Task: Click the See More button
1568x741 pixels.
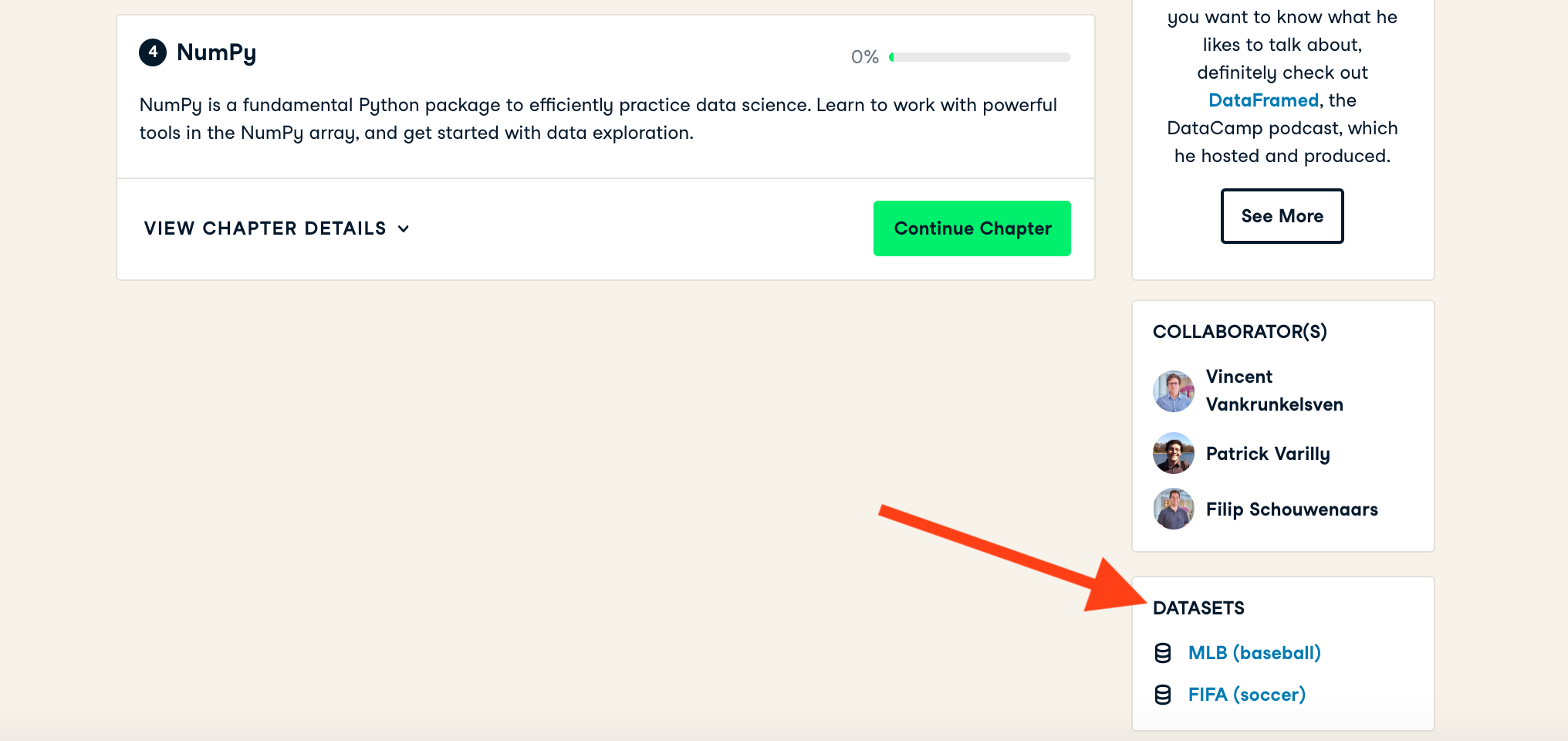Action: pyautogui.click(x=1282, y=216)
